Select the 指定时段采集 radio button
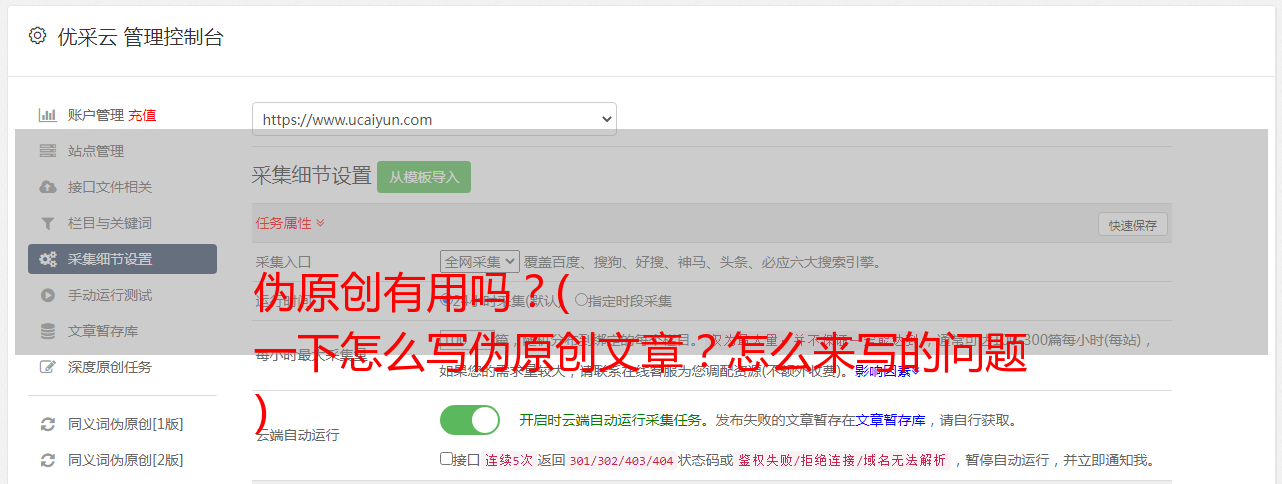 (x=581, y=300)
